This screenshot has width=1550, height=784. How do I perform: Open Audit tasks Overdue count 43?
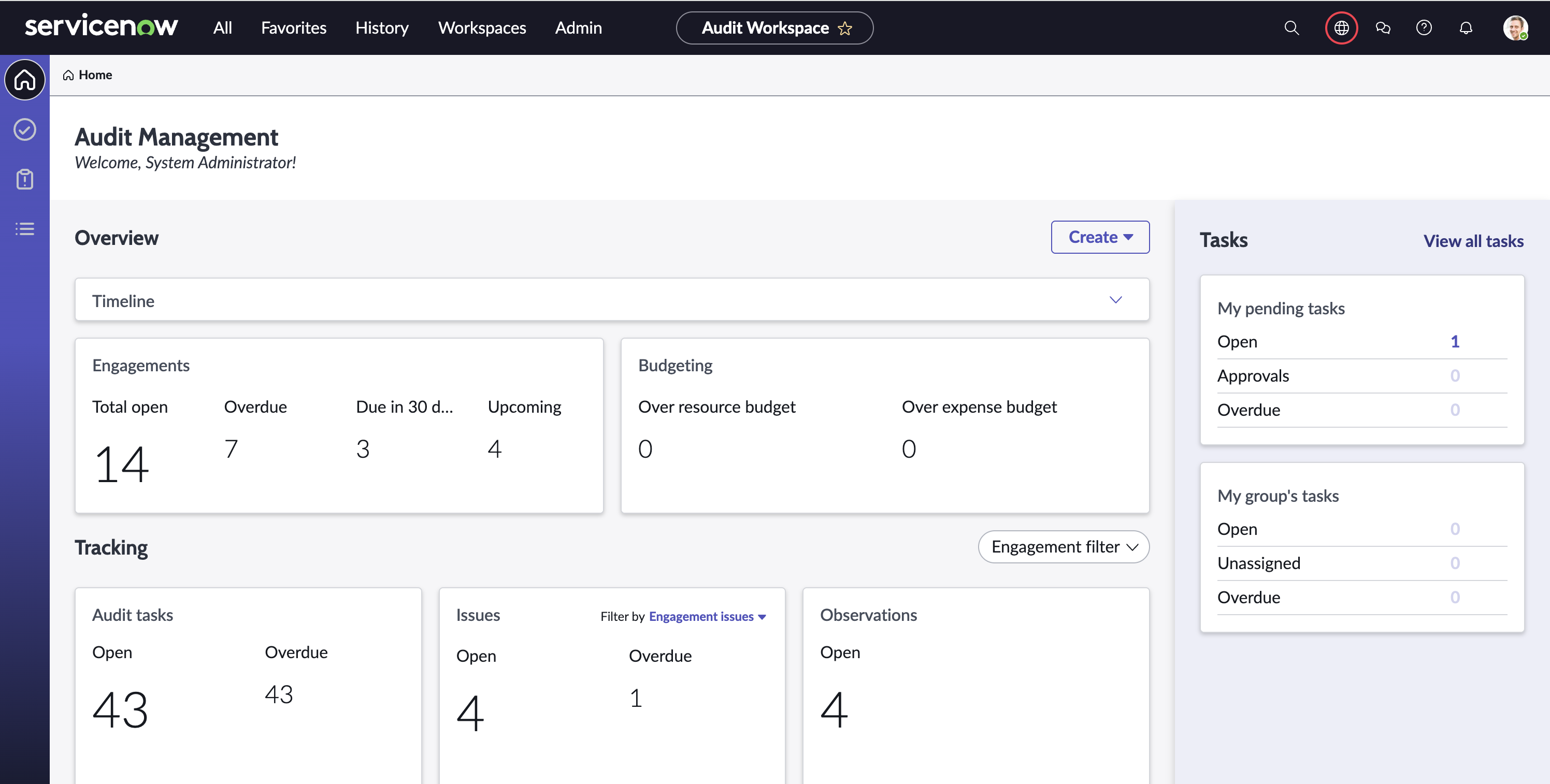click(x=279, y=694)
